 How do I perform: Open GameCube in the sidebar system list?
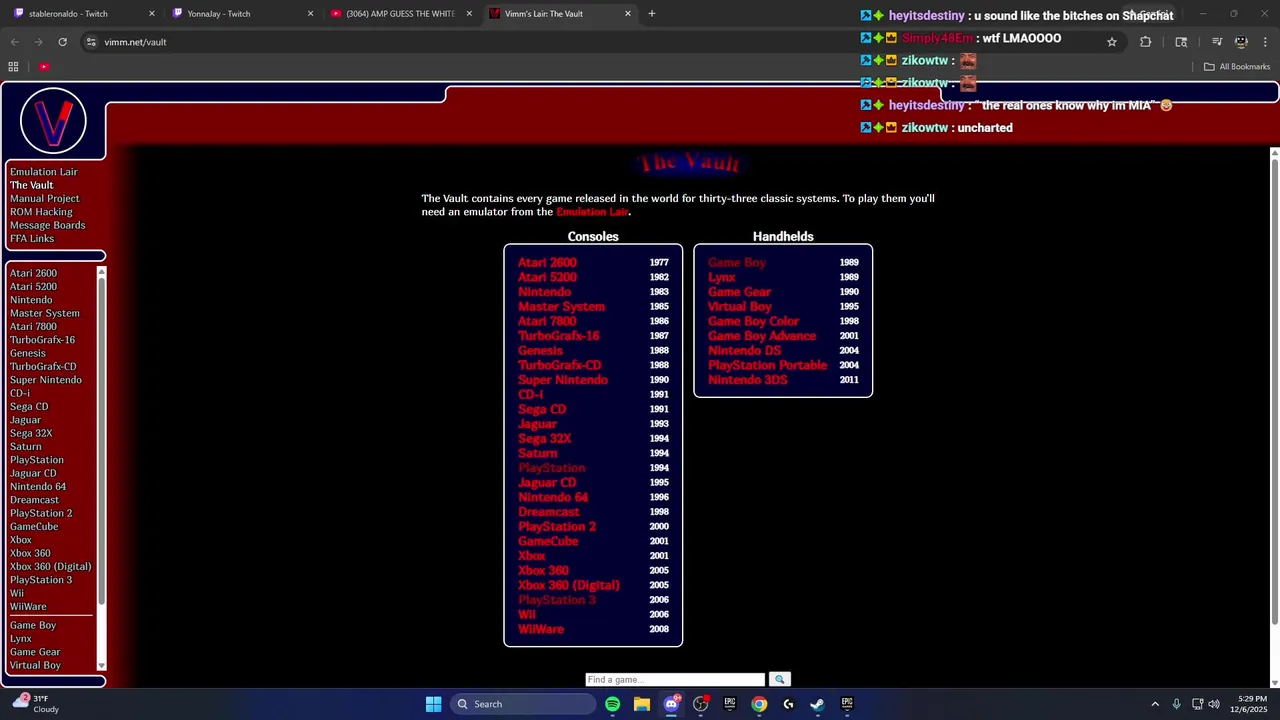tap(34, 527)
